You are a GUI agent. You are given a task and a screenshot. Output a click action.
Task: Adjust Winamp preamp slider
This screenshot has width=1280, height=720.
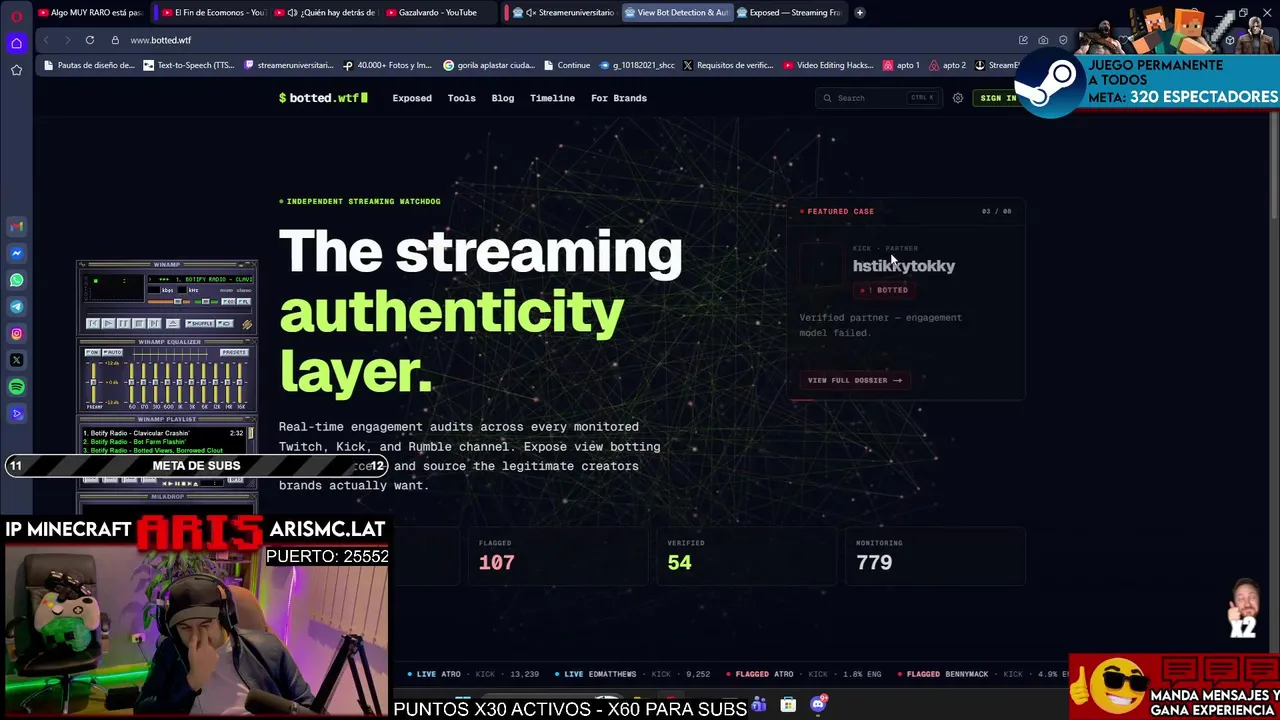[x=93, y=383]
